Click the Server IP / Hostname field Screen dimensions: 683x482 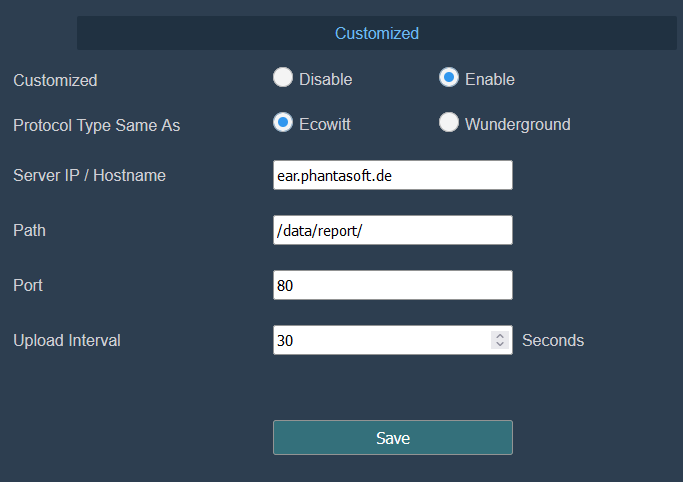[393, 175]
